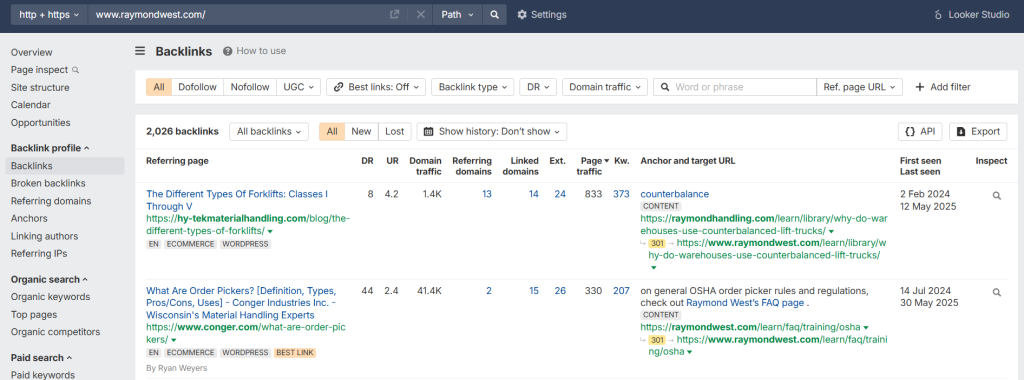
Task: Open Referring domains in sidebar
Action: click(x=51, y=201)
